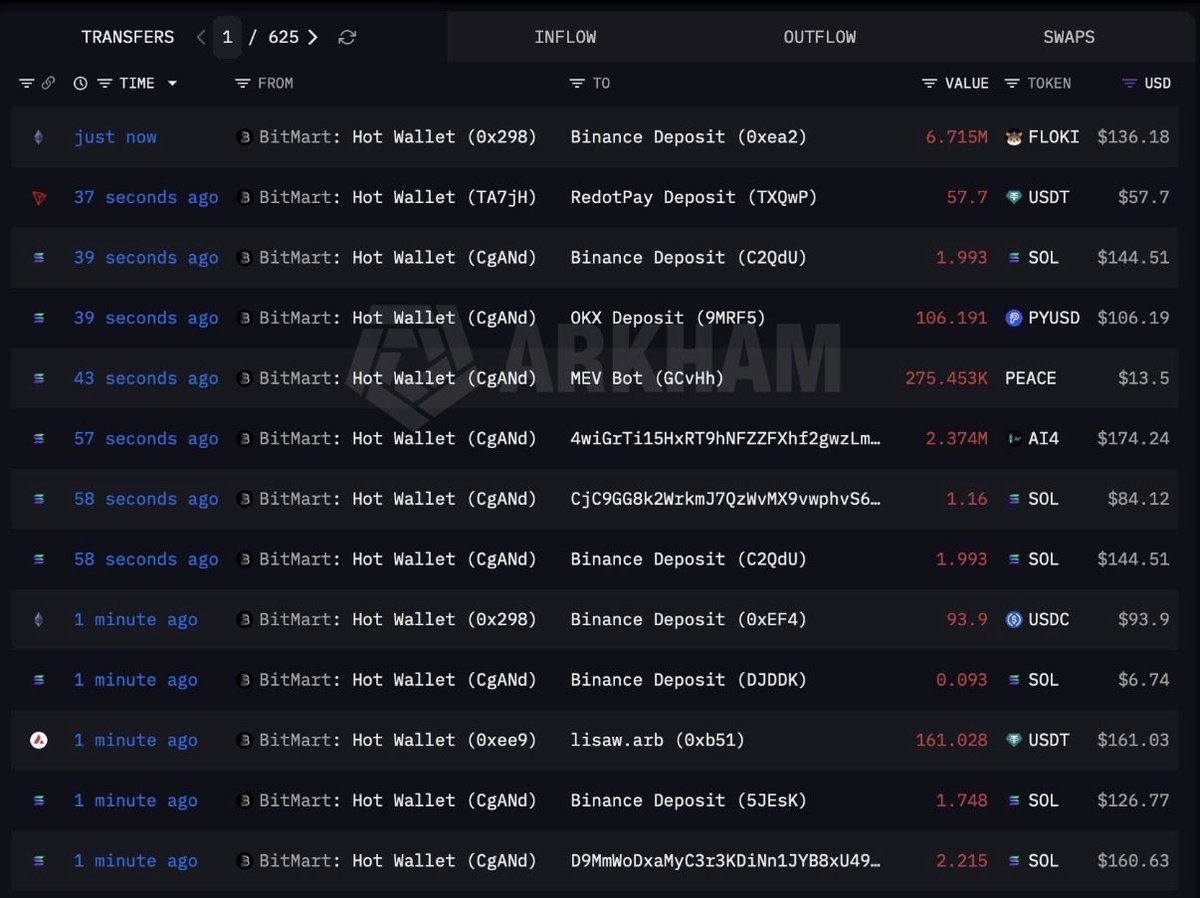This screenshot has height=898, width=1200.
Task: Click SOL token icon in $6.74 row
Action: tap(1013, 680)
